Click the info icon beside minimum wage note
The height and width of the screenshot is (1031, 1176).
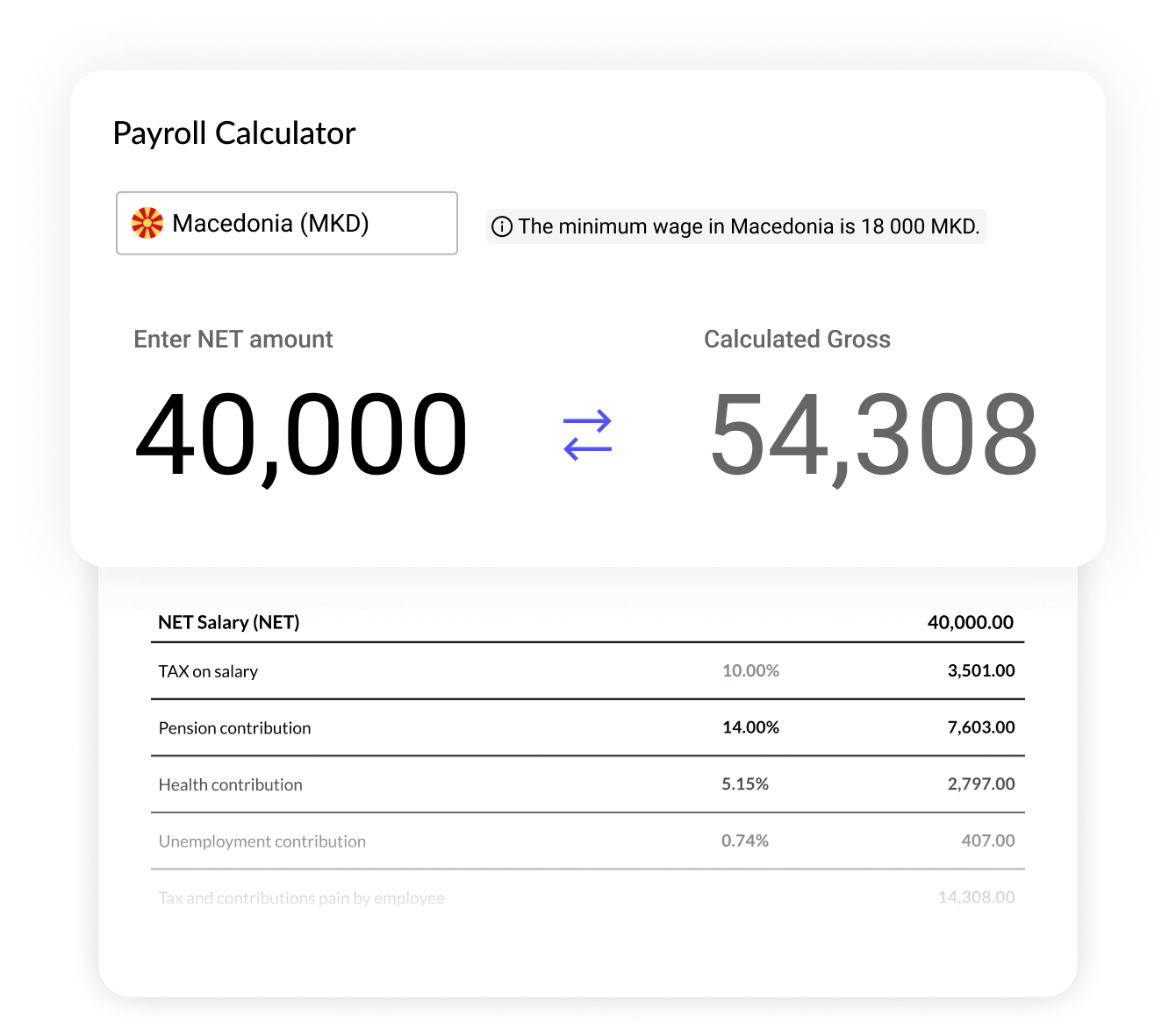[502, 226]
